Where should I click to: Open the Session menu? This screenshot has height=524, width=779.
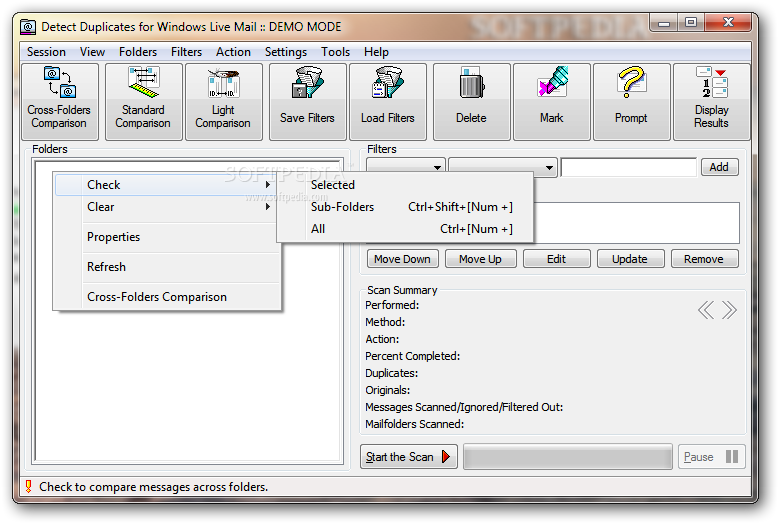(46, 52)
